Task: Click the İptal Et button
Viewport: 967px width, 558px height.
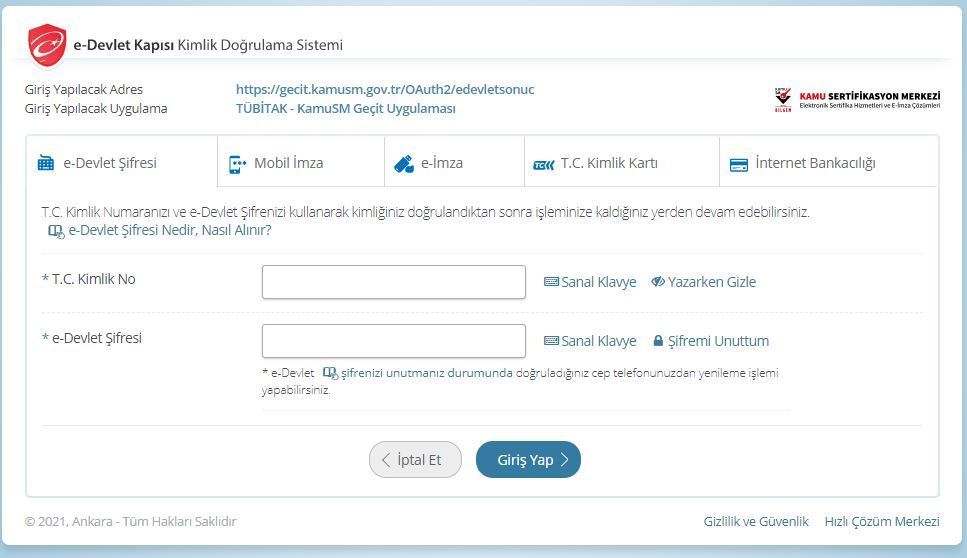Action: (x=415, y=459)
